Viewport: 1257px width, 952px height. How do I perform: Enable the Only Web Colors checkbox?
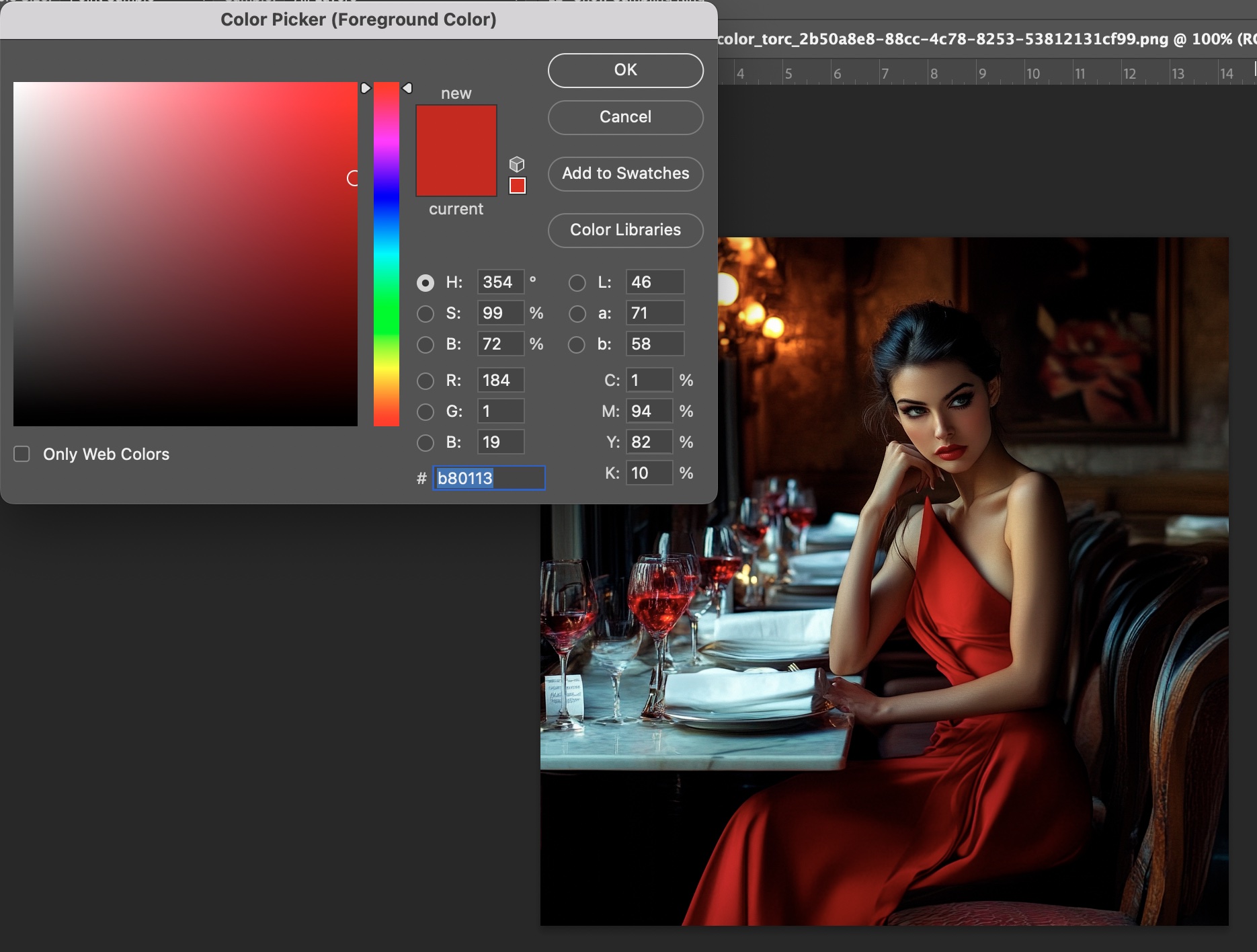coord(22,454)
